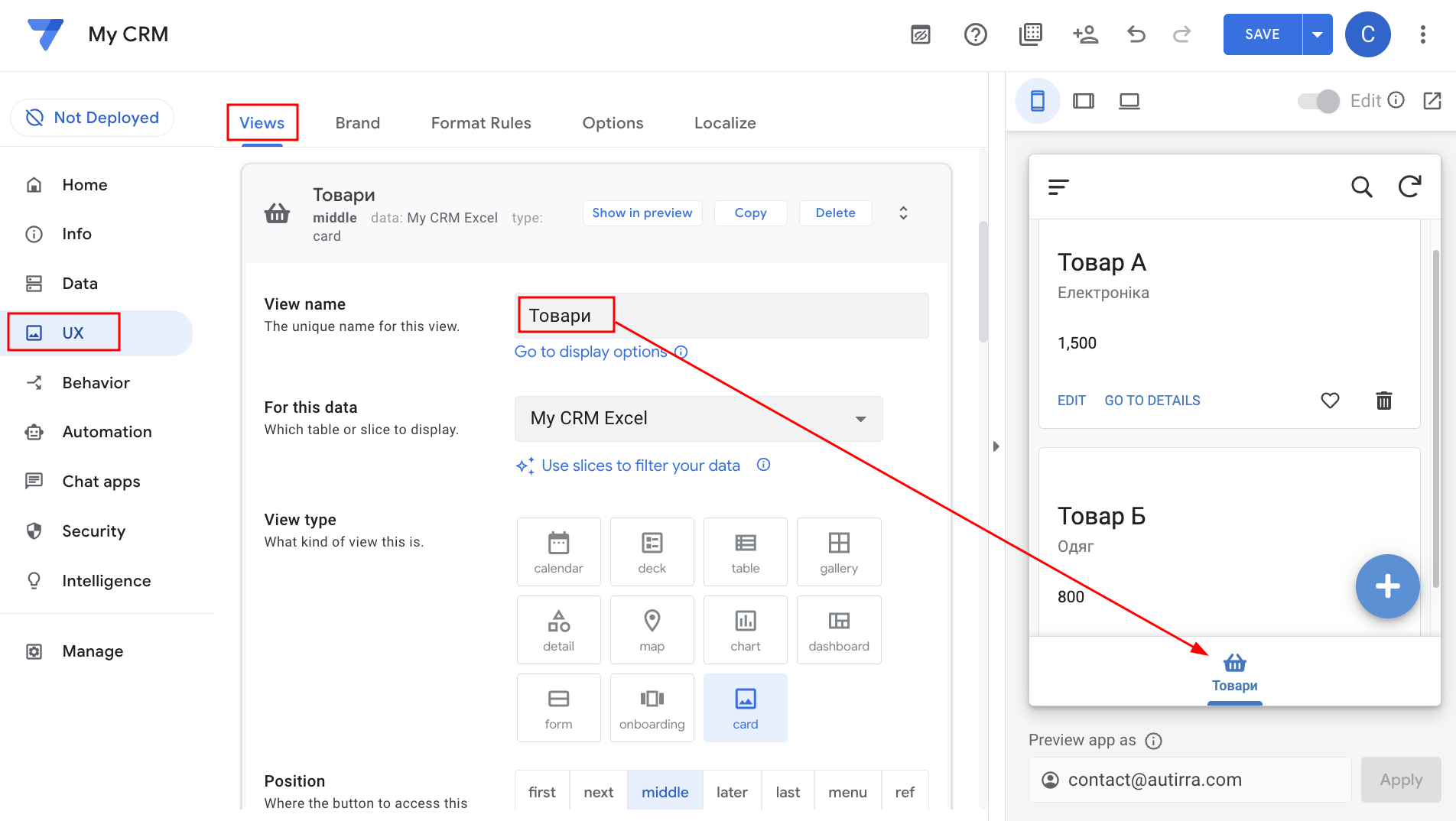1456x821 pixels.
Task: Open the account avatar C
Action: pos(1368,34)
